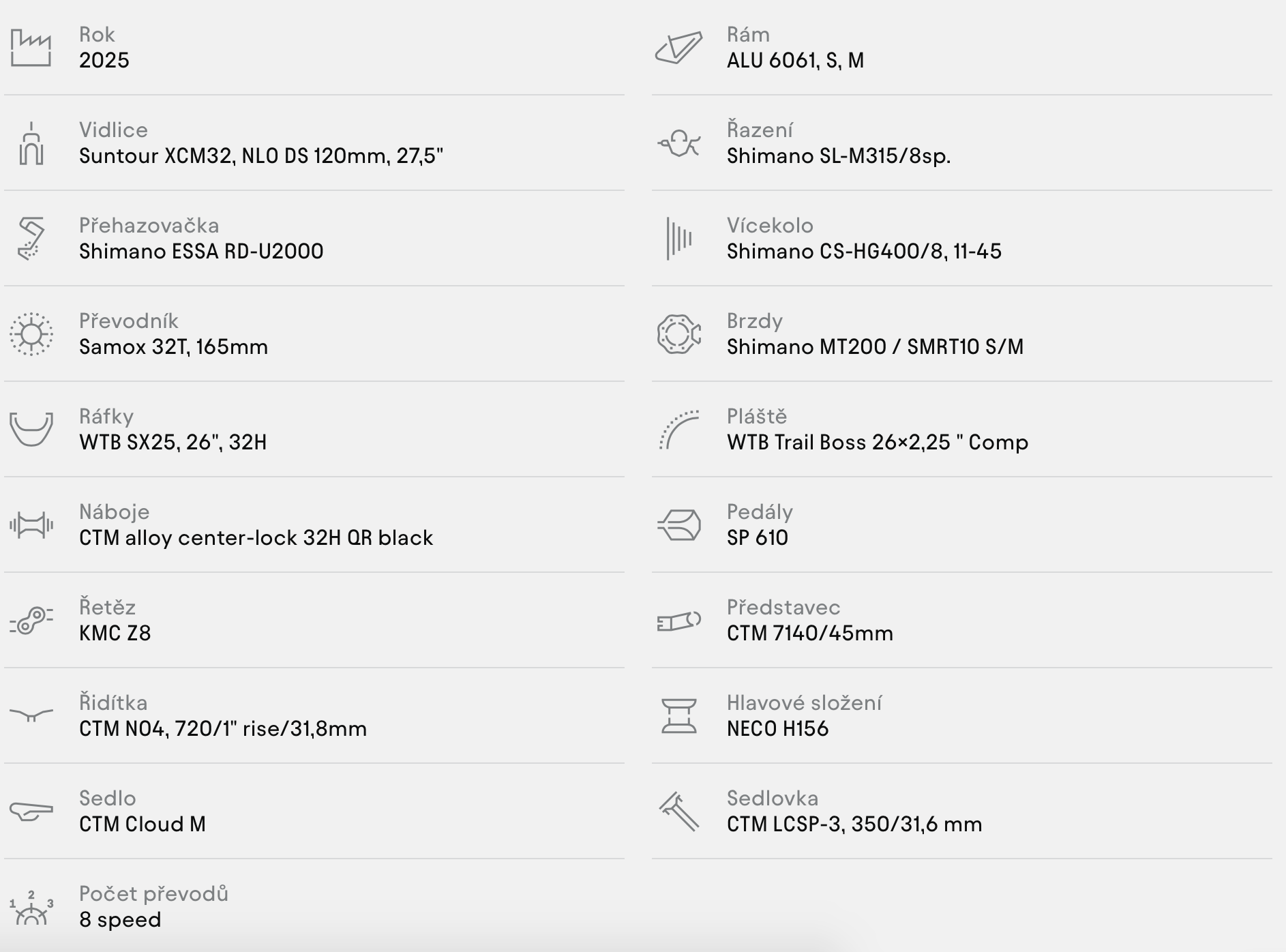Screen dimensions: 1286x952
Task: Click the handlebar icon beside Řidítka
Action: click(31, 715)
